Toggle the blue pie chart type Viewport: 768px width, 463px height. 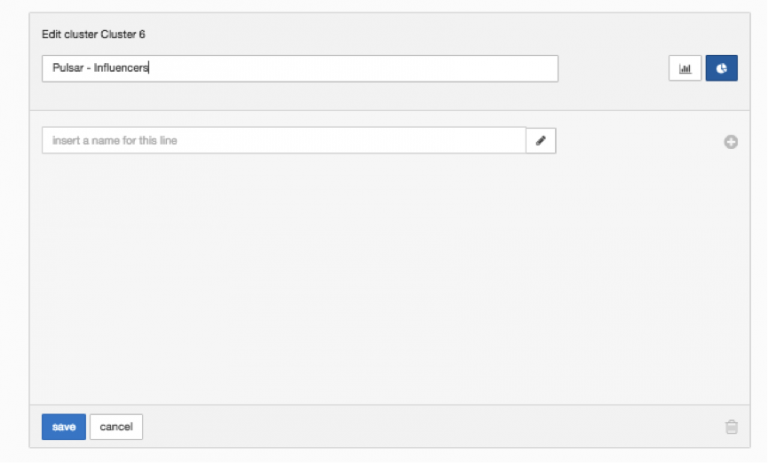coord(721,69)
